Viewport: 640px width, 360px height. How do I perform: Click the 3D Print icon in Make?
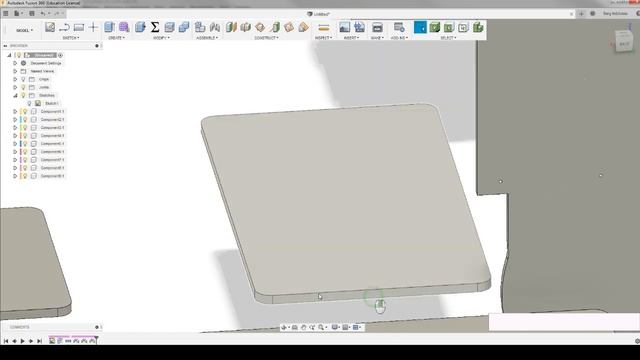tap(377, 28)
